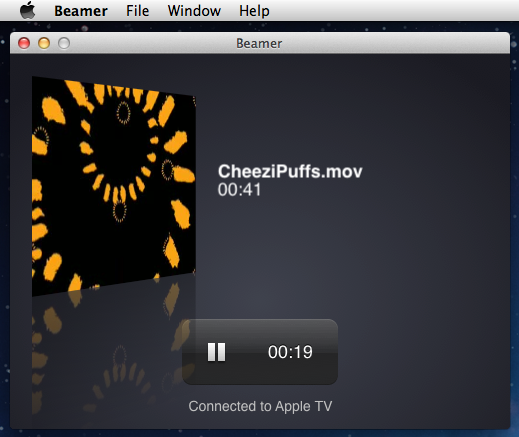Image resolution: width=519 pixels, height=437 pixels.
Task: Click the Beamer window title text
Action: click(259, 43)
